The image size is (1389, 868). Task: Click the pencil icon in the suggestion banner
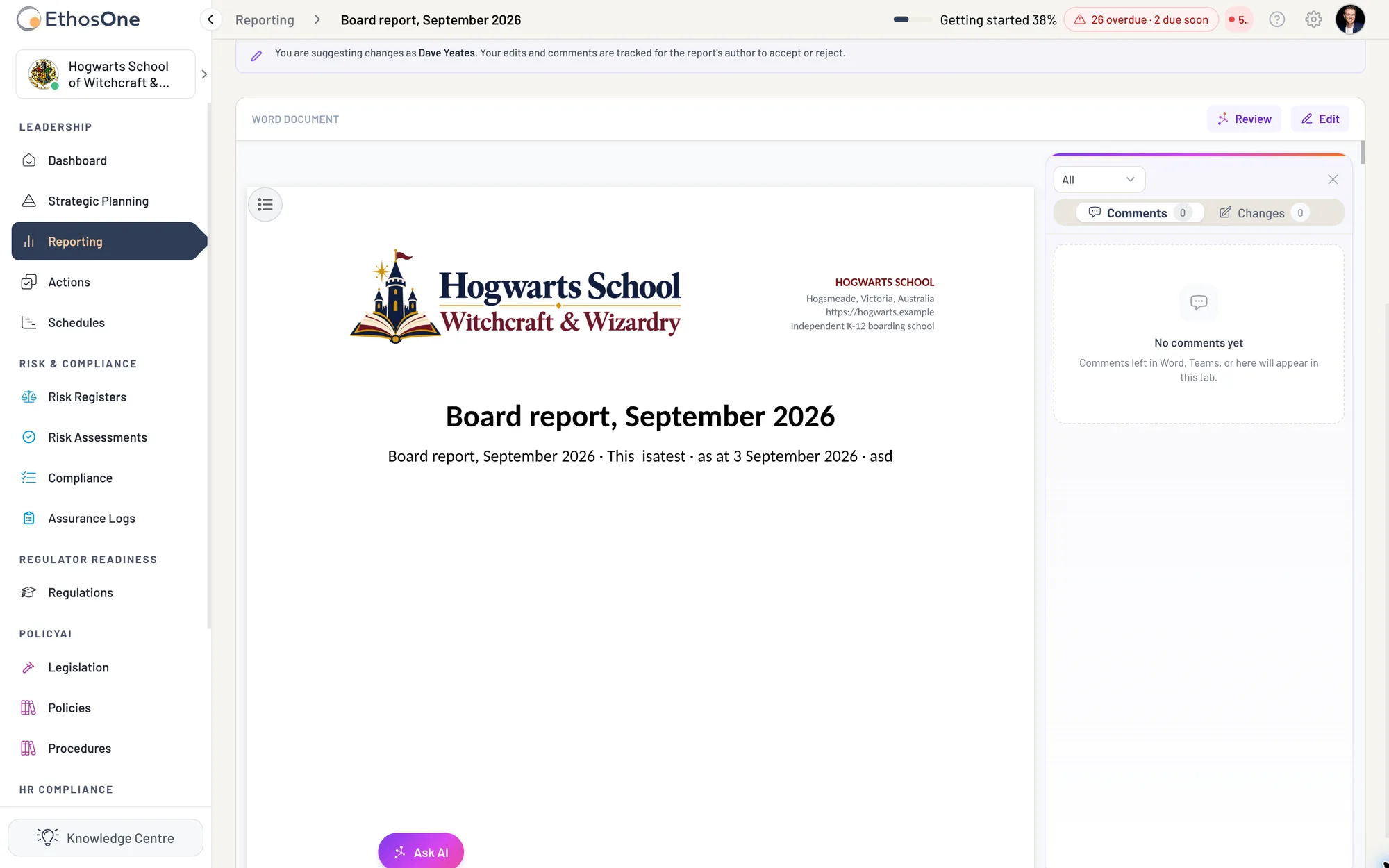(x=256, y=56)
